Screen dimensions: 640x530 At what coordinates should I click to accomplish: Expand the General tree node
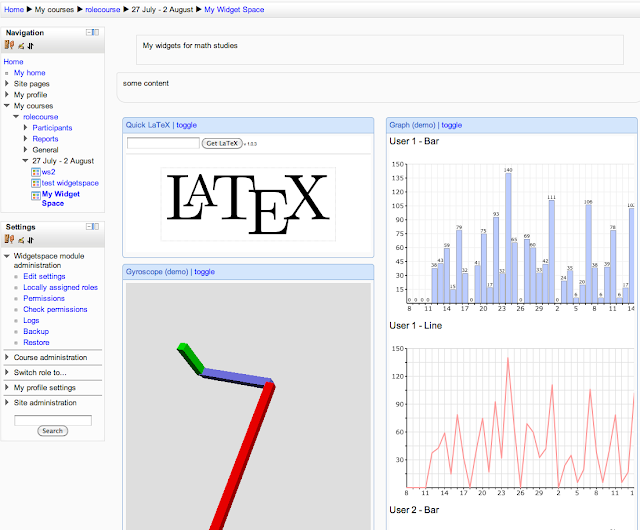click(25, 149)
